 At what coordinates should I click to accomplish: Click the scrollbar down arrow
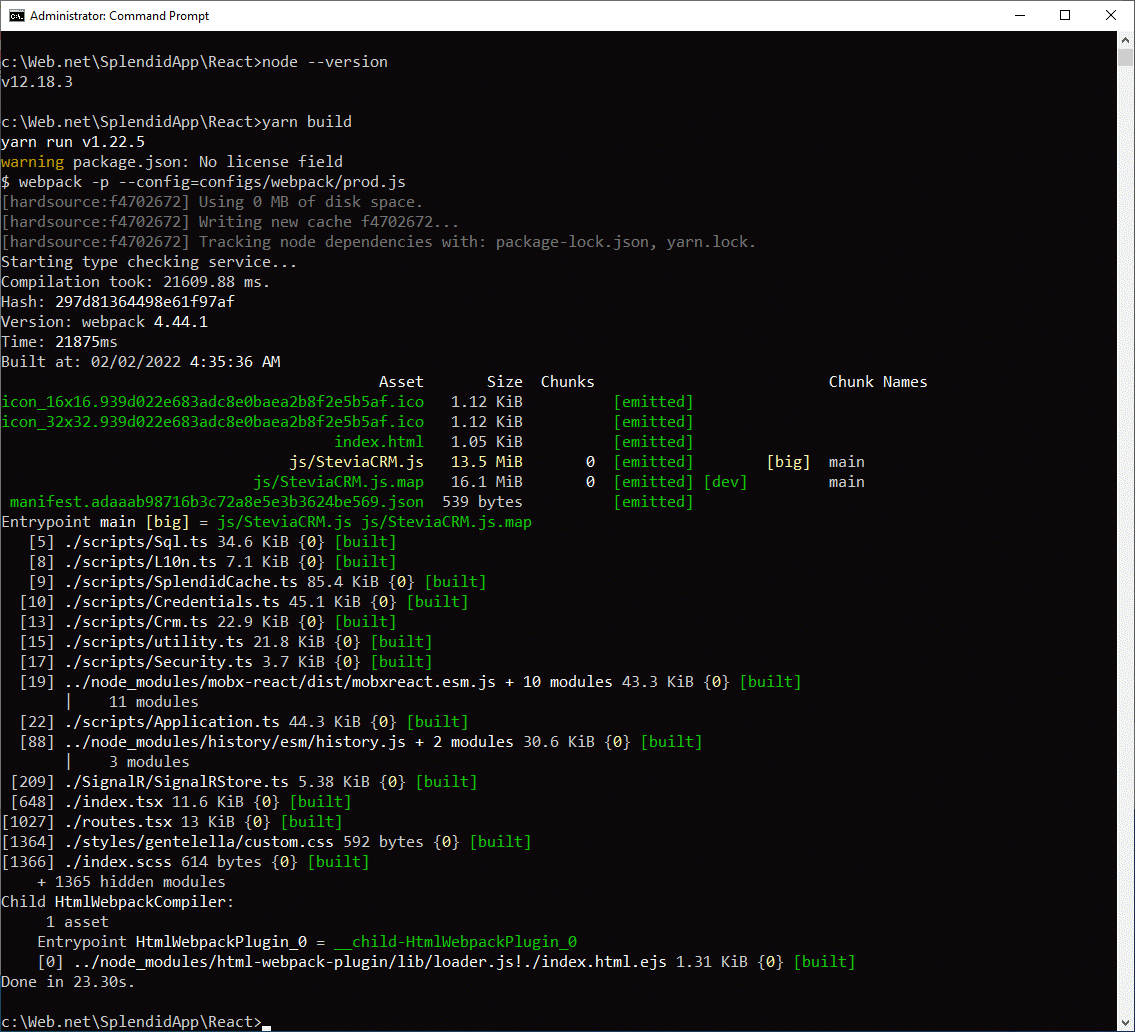tap(1125, 1022)
